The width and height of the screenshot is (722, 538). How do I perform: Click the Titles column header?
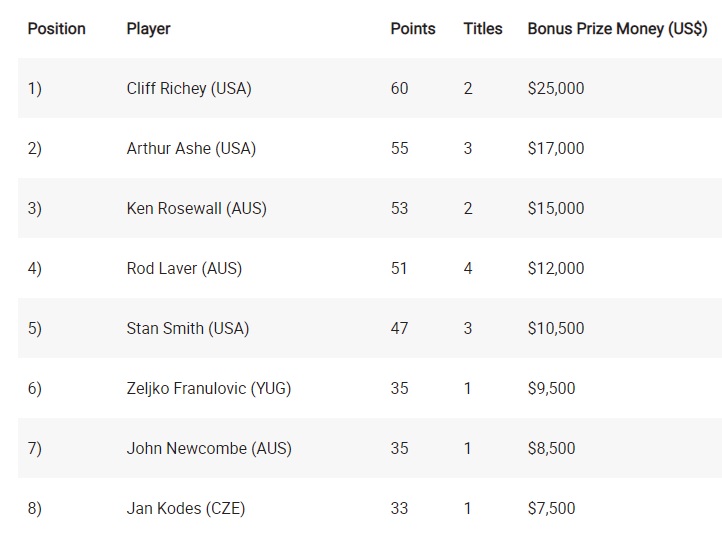(483, 29)
